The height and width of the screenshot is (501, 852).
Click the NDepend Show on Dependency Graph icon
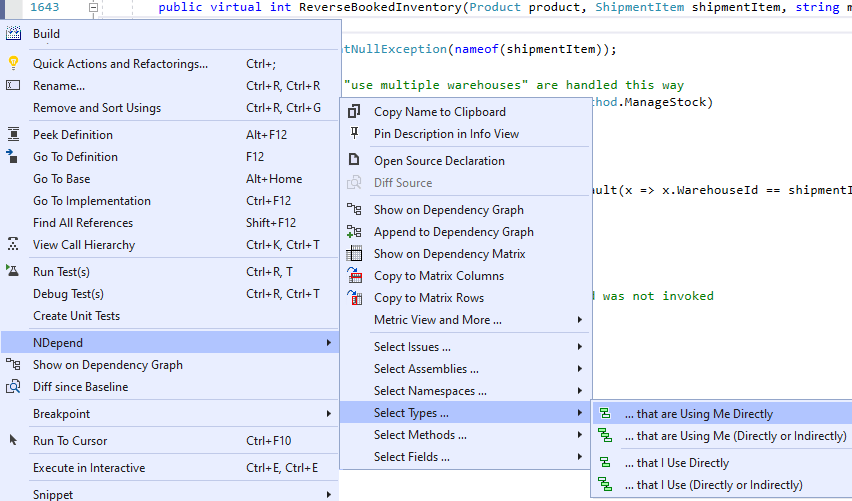(x=354, y=209)
